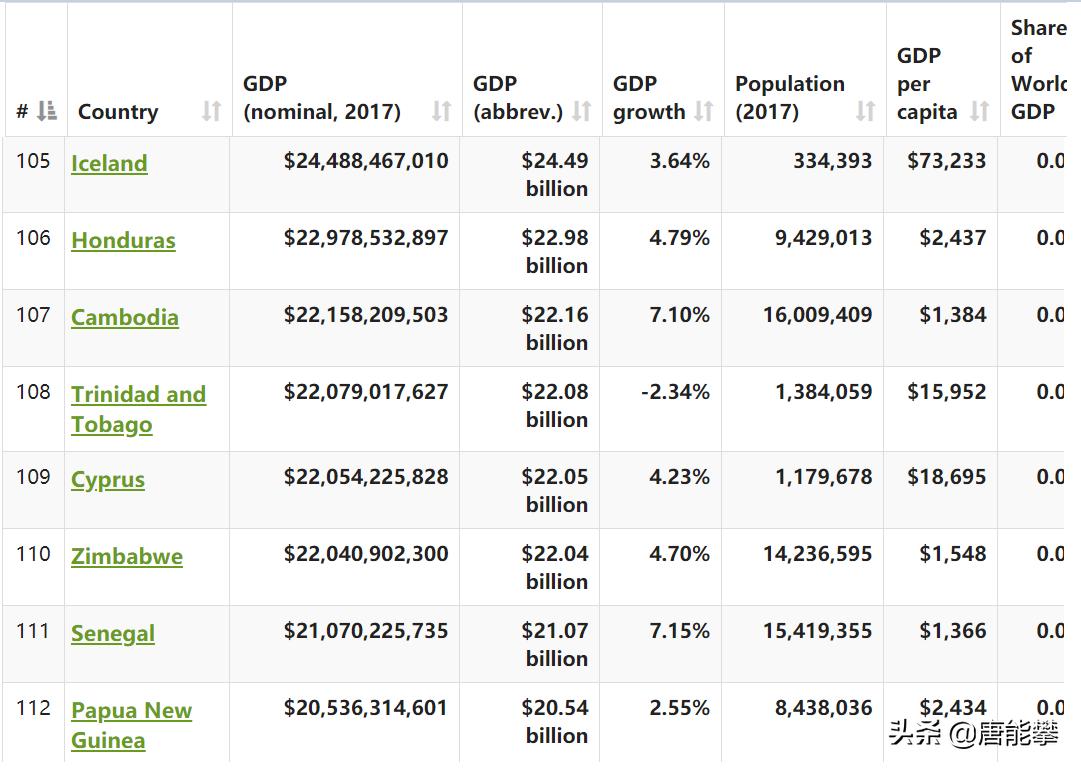Open Cambodia's country details
Screen dimensions: 1081x769
click(124, 317)
